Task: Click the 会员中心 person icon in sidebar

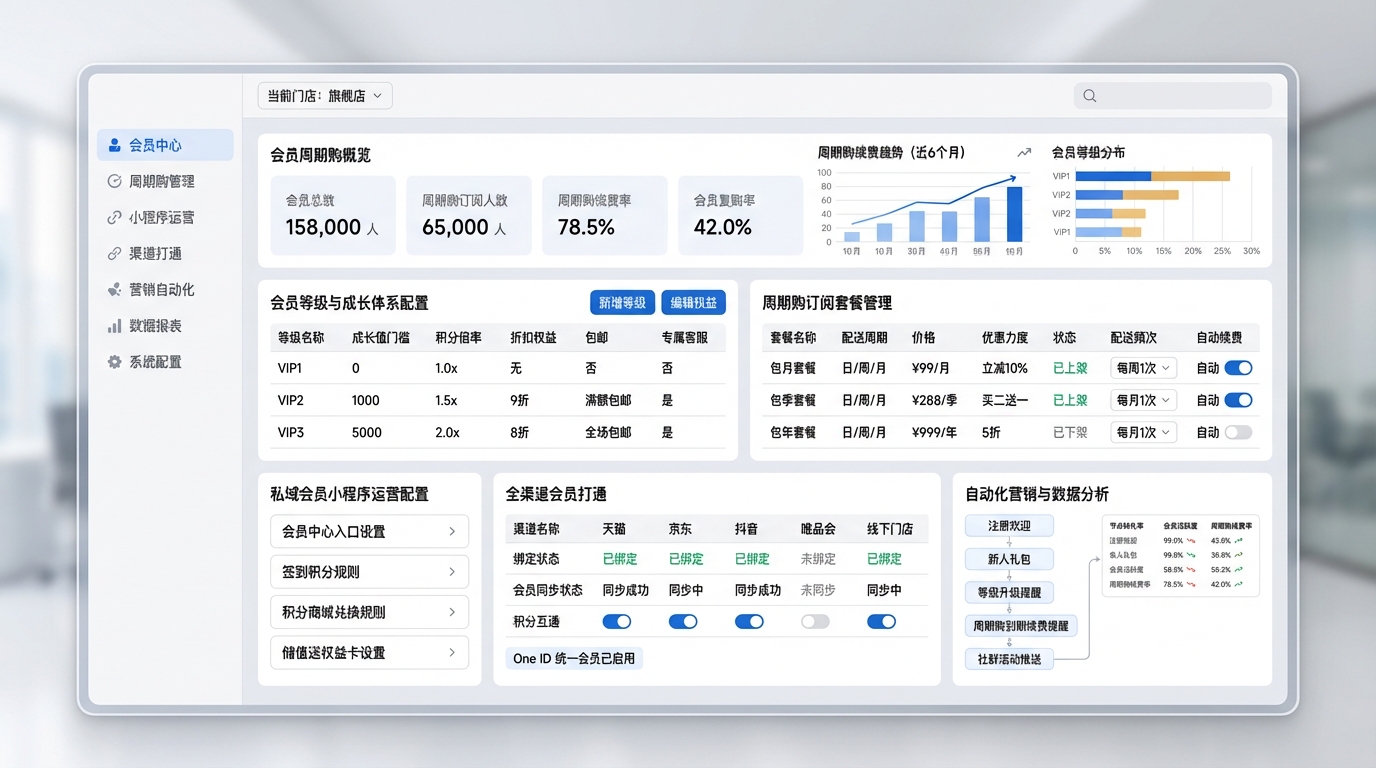Action: 114,145
